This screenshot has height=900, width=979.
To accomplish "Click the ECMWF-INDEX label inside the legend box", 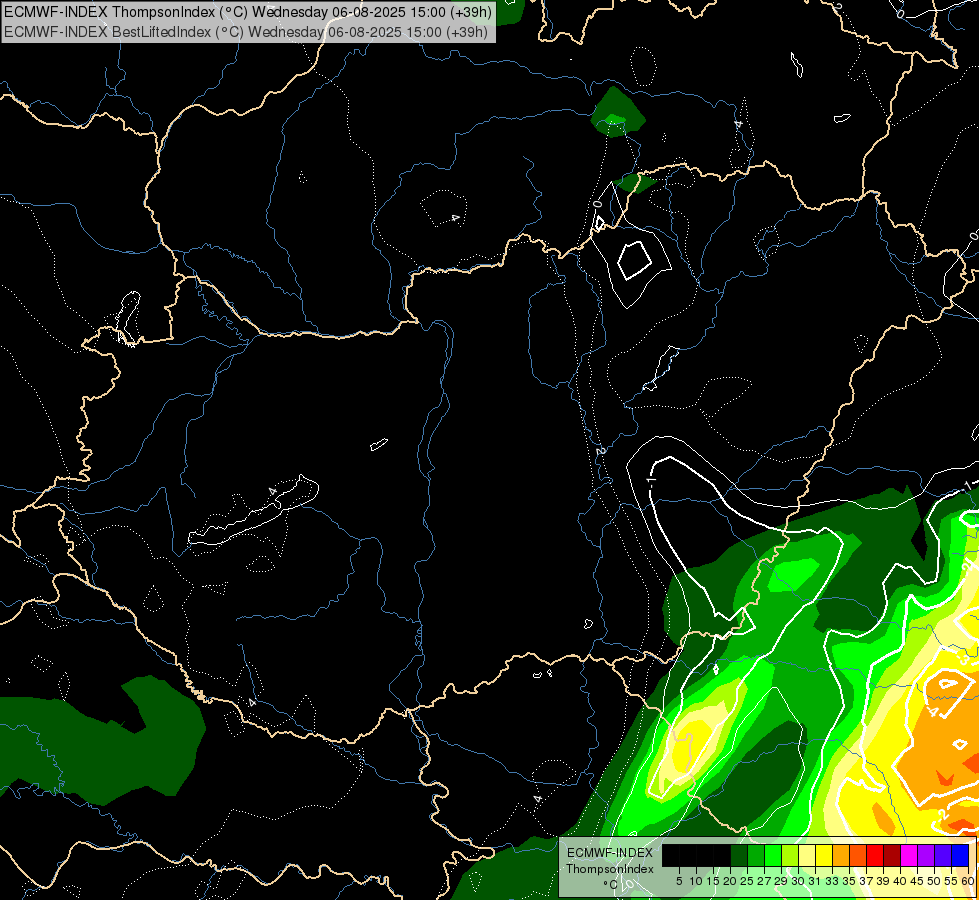I will pyautogui.click(x=610, y=853).
